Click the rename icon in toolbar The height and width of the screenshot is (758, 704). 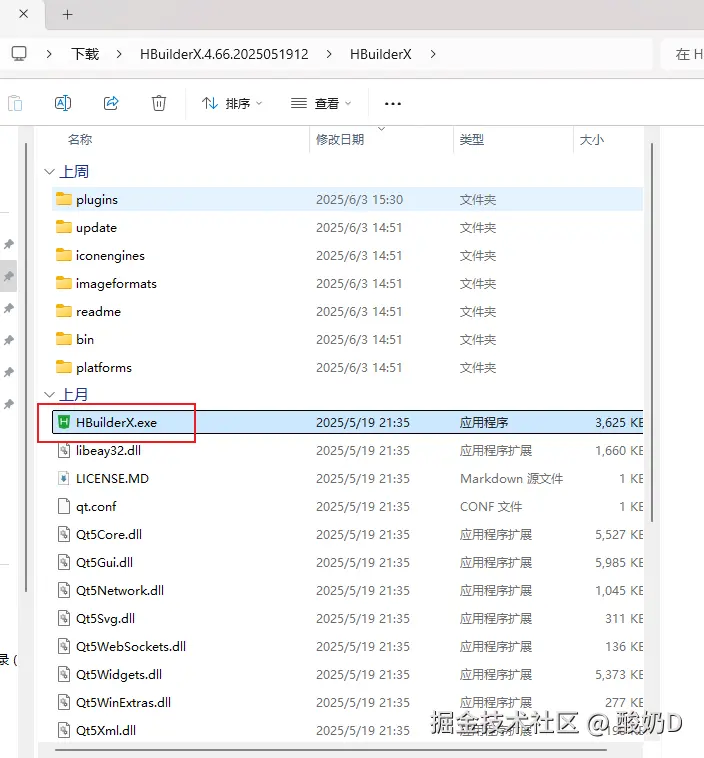click(63, 103)
